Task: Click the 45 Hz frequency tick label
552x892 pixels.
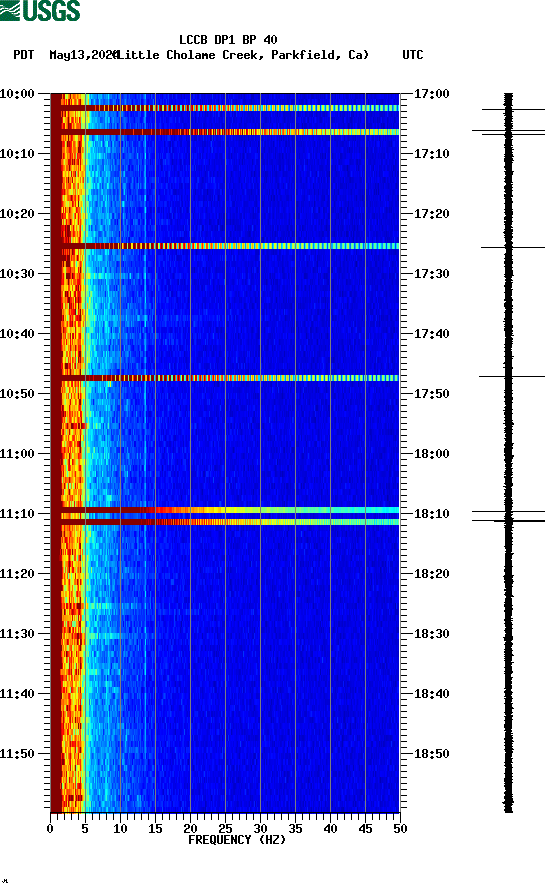Action: (365, 829)
